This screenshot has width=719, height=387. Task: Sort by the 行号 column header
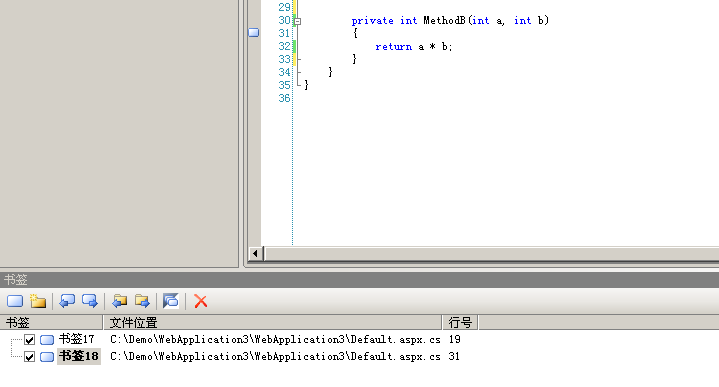460,323
